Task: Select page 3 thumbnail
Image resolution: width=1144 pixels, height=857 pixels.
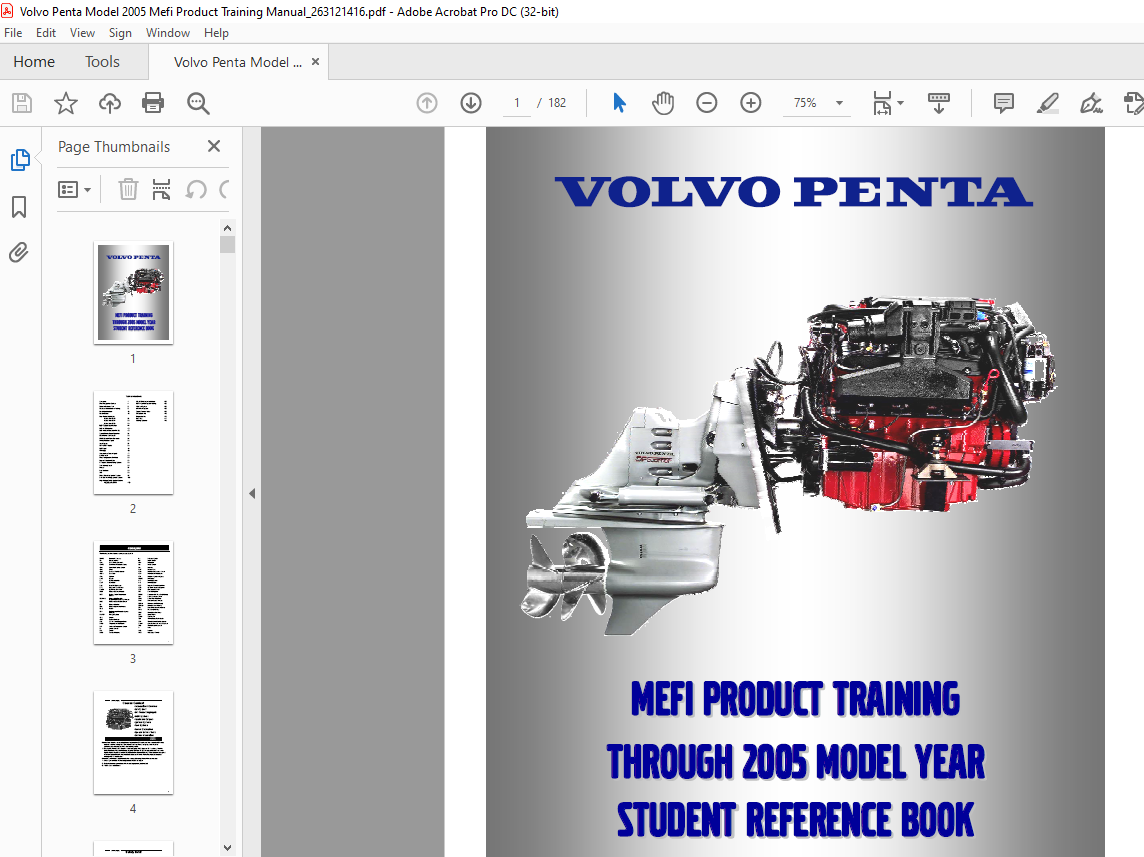Action: point(134,593)
